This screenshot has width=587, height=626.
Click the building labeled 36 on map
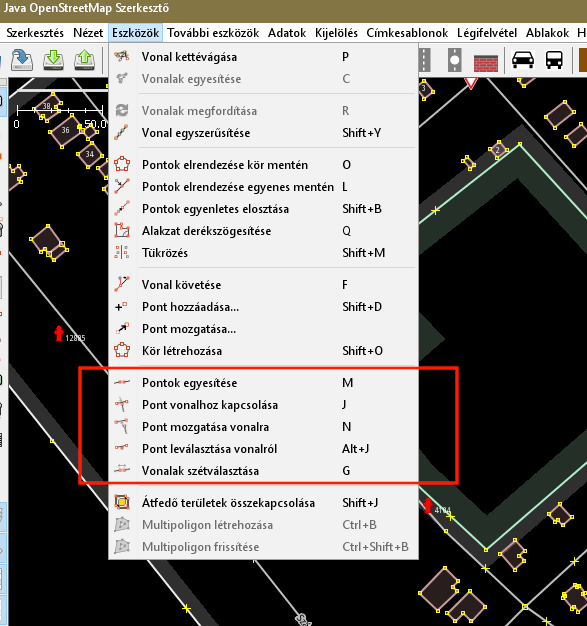pos(65,130)
